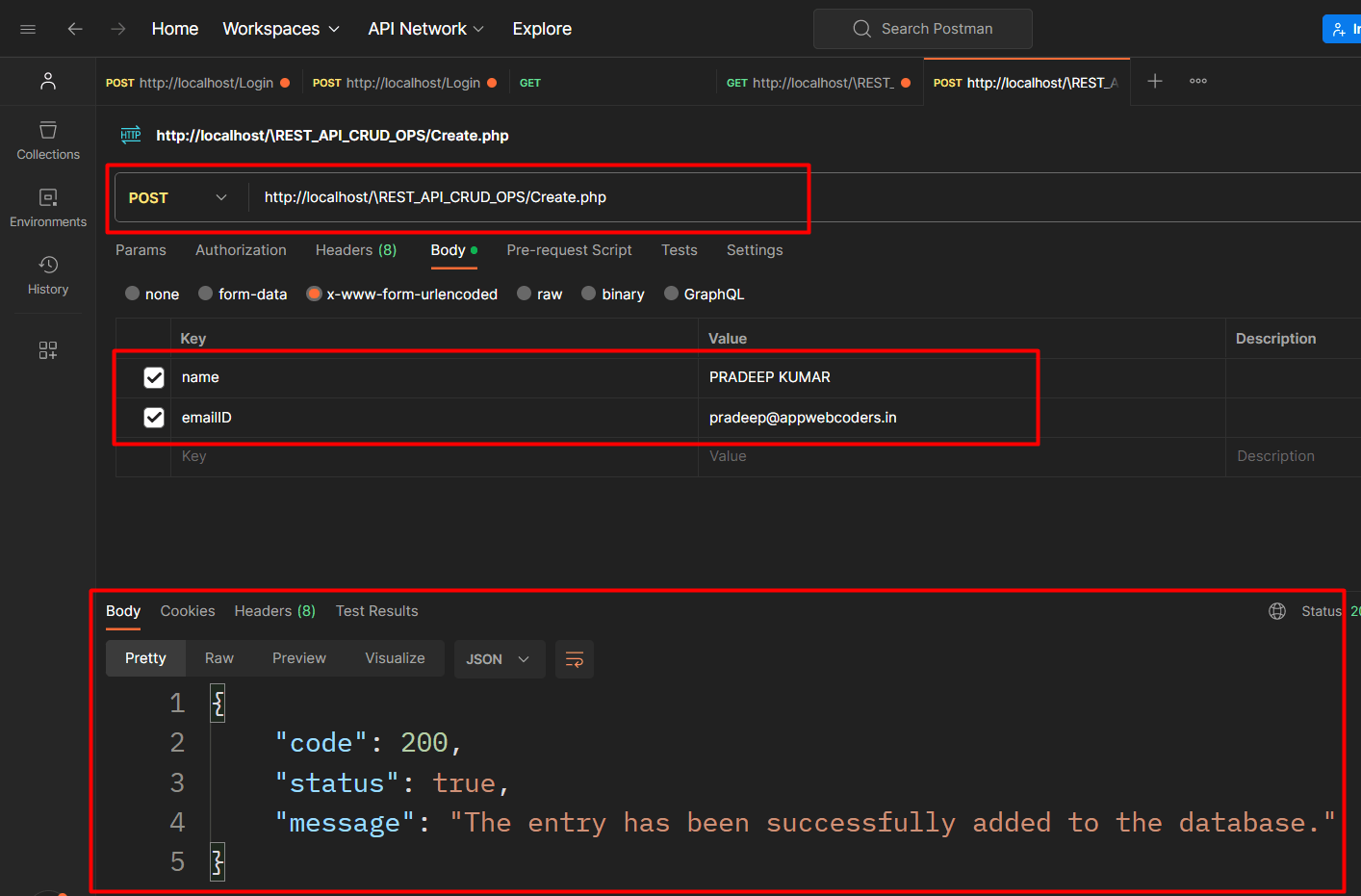Expand the API Network menu
Viewport: 1361px width, 896px height.
[425, 29]
